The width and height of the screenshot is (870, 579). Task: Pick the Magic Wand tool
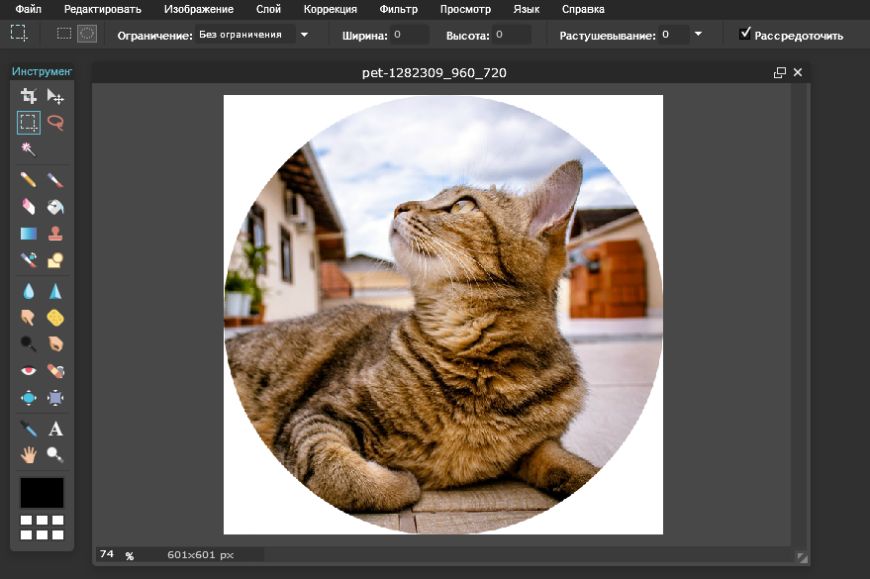(28, 149)
